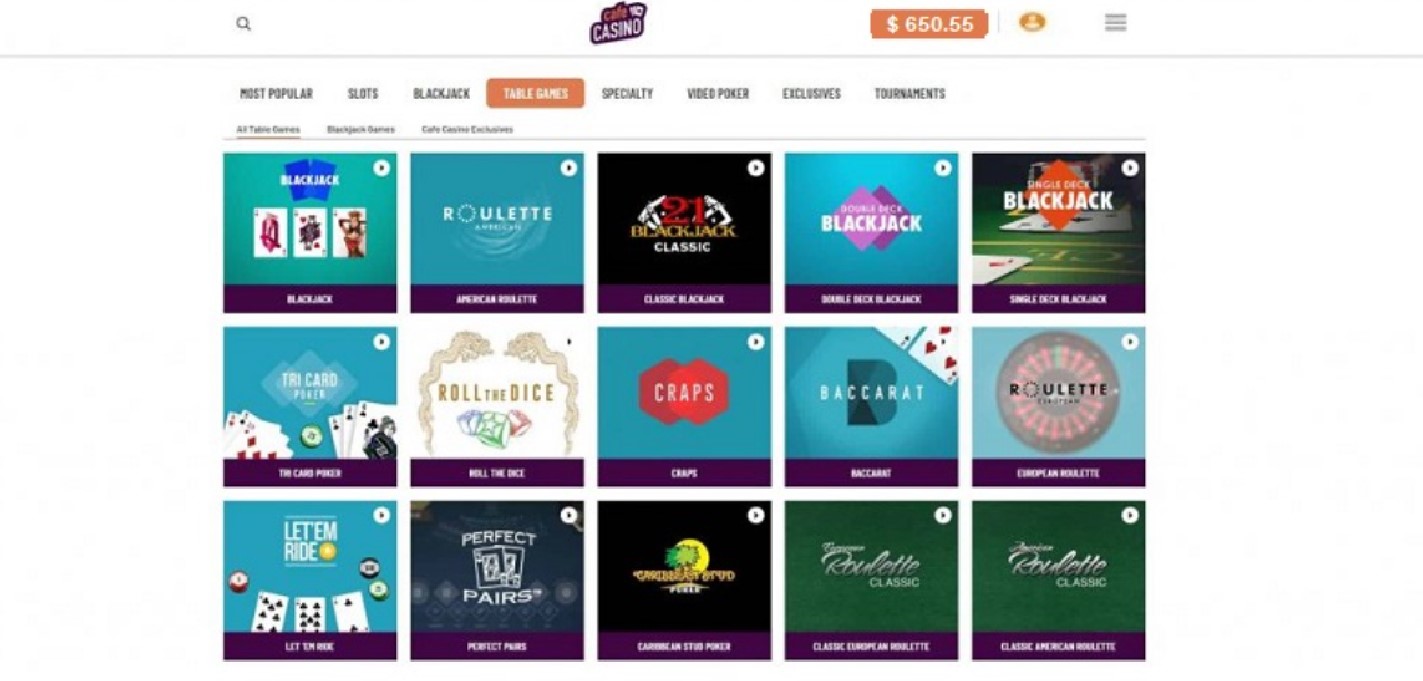
Task: Open the Baccarat game thumbnail
Action: click(x=871, y=406)
